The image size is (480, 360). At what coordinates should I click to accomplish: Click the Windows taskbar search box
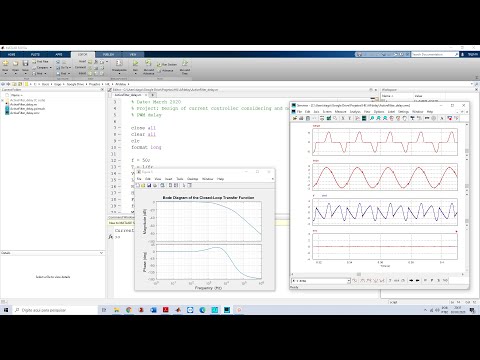[x=56, y=310]
